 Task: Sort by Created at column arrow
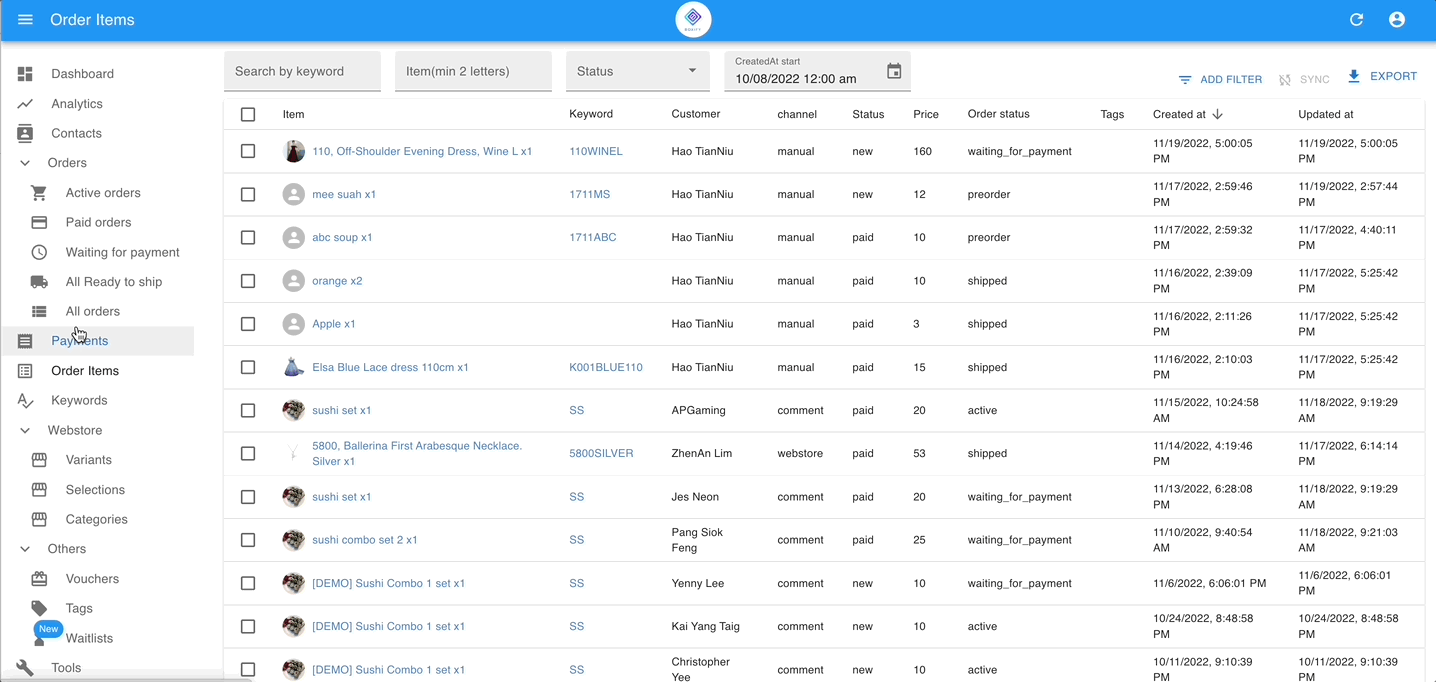pos(1218,114)
